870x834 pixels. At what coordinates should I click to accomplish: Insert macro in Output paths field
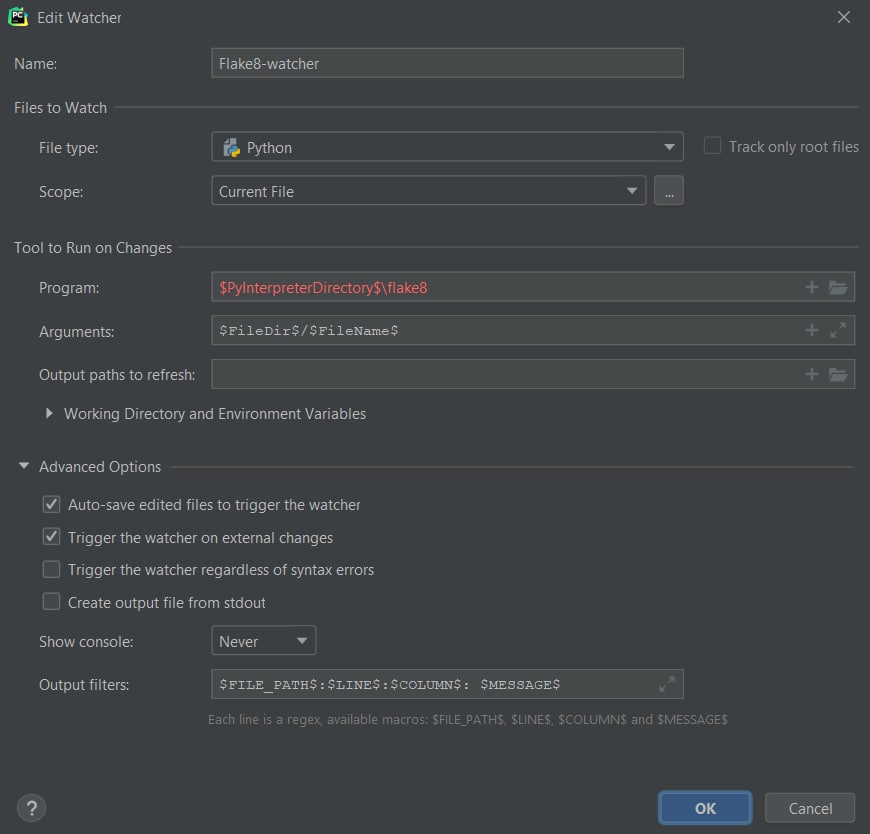click(811, 374)
